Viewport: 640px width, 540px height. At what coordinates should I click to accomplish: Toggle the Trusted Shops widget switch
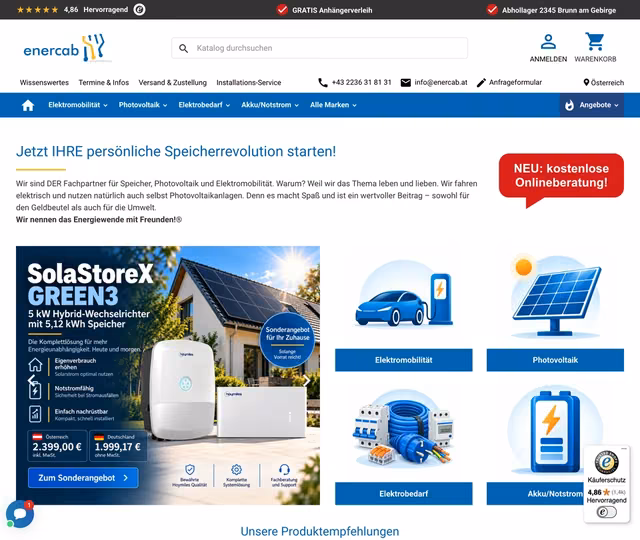[x=606, y=512]
